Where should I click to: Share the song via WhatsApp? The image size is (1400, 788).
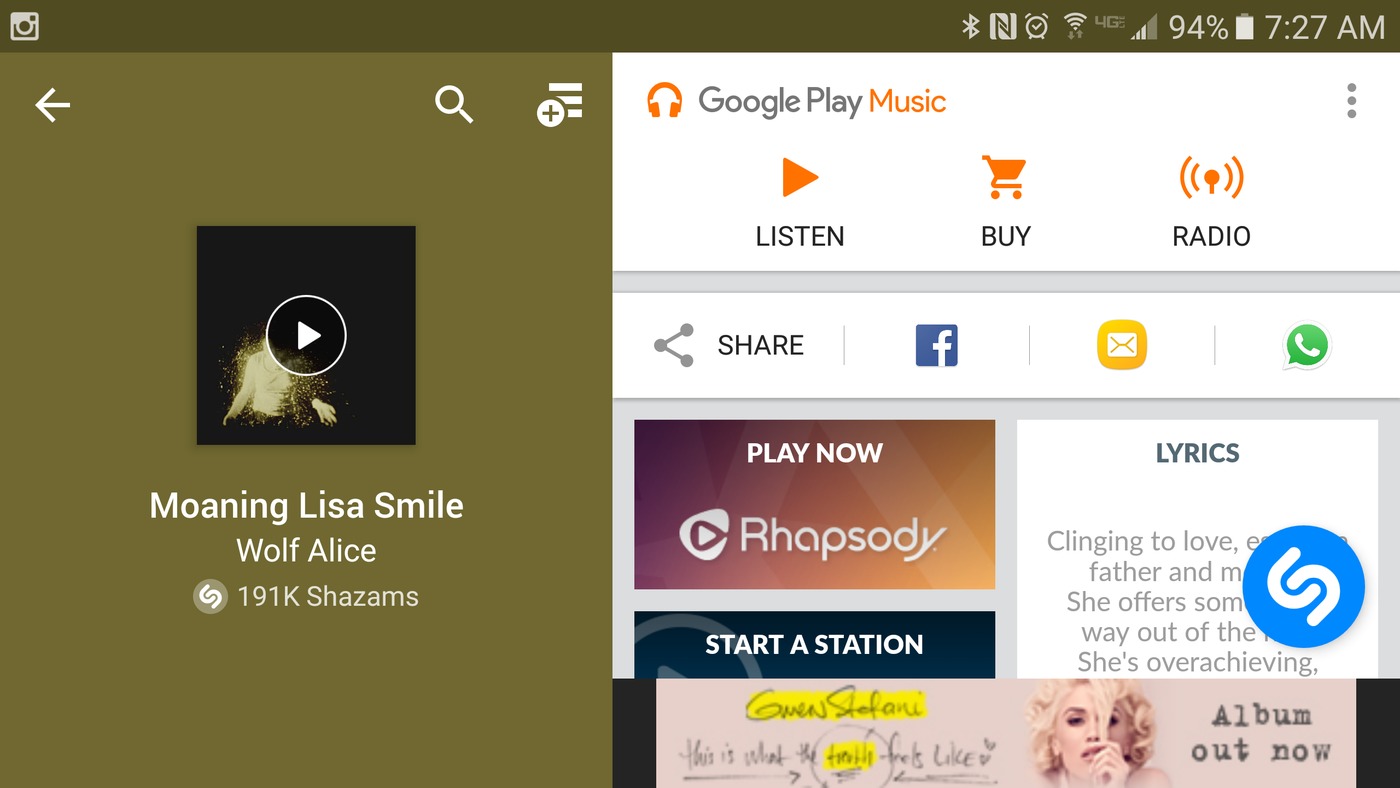(1307, 346)
